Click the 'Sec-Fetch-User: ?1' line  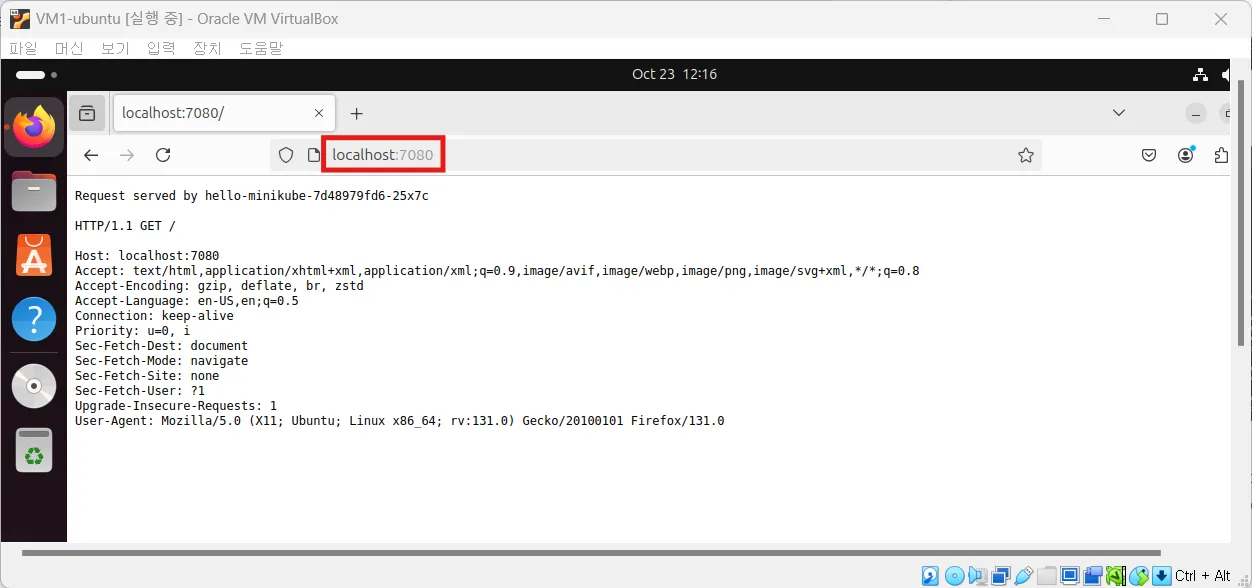140,391
